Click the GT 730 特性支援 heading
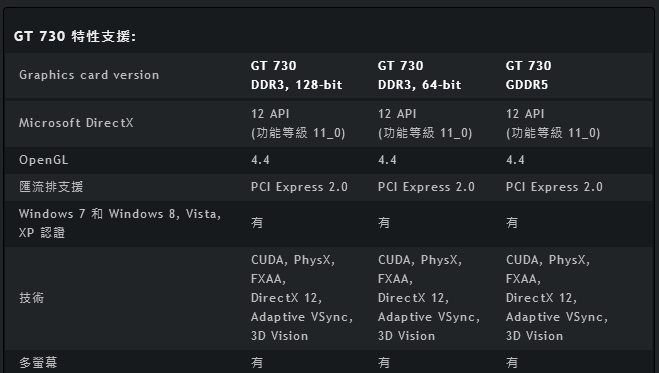The width and height of the screenshot is (659, 373). coord(75,36)
